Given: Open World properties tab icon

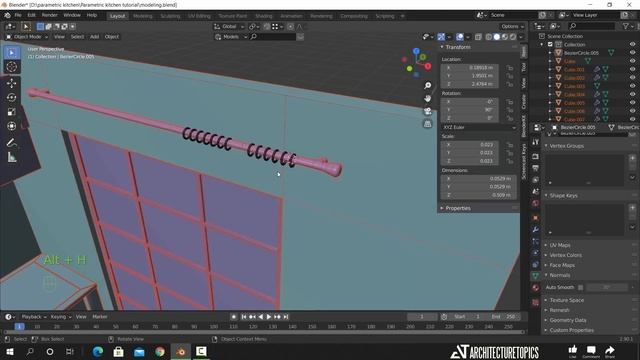Looking at the screenshot, I should (535, 203).
